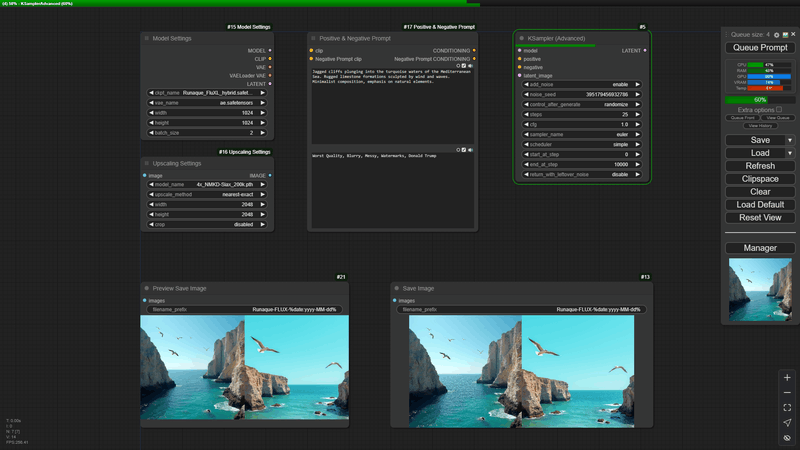Image resolution: width=800 pixels, height=450 pixels.
Task: Collapse the KSampler (Advanced) node dot
Action: point(521,38)
